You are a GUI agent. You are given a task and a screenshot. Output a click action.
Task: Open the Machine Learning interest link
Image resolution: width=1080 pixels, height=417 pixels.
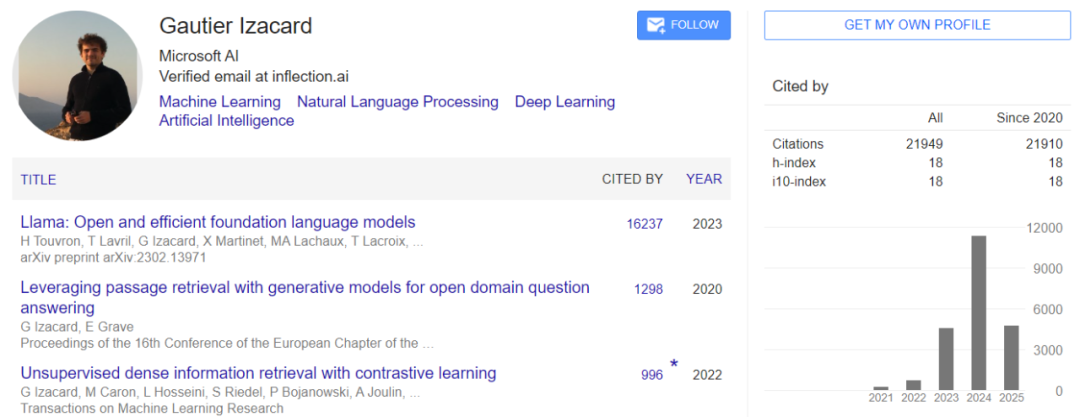click(220, 102)
